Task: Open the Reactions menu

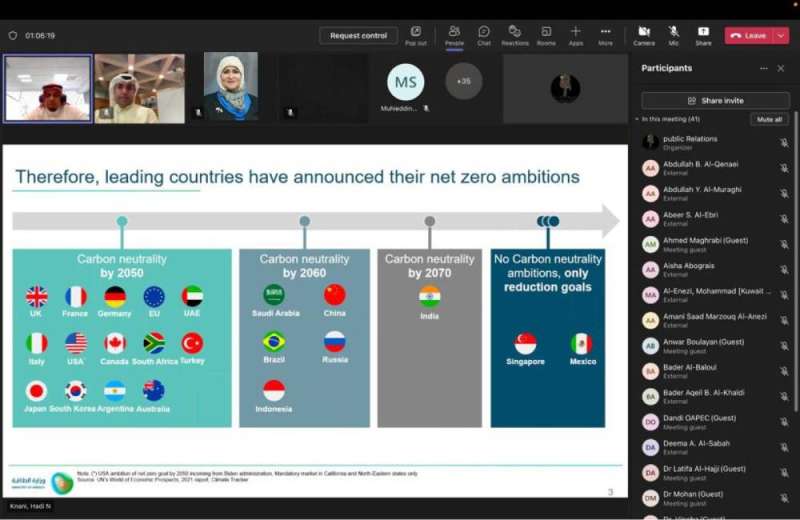Action: tap(515, 35)
